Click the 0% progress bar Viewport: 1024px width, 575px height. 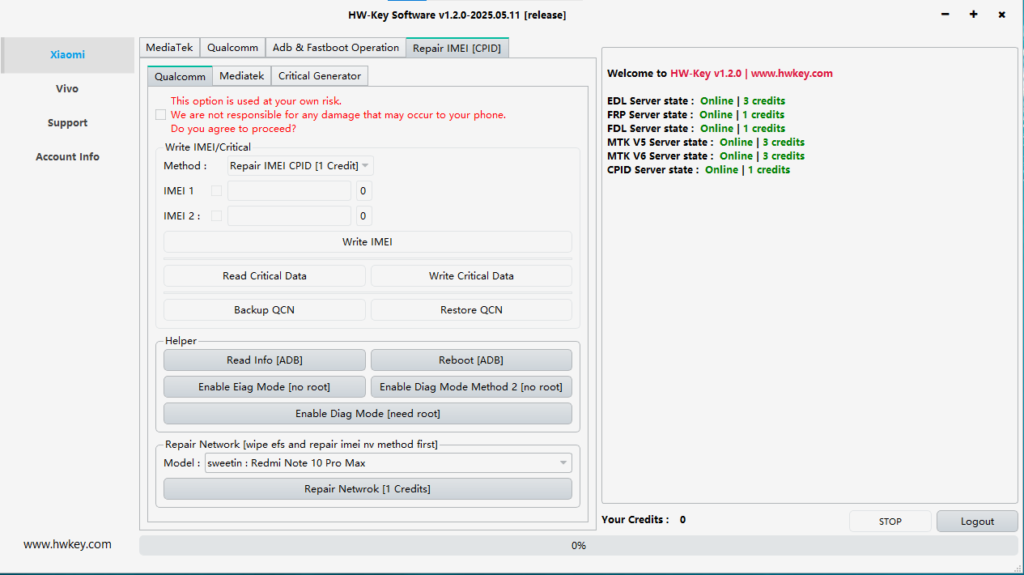pos(579,546)
